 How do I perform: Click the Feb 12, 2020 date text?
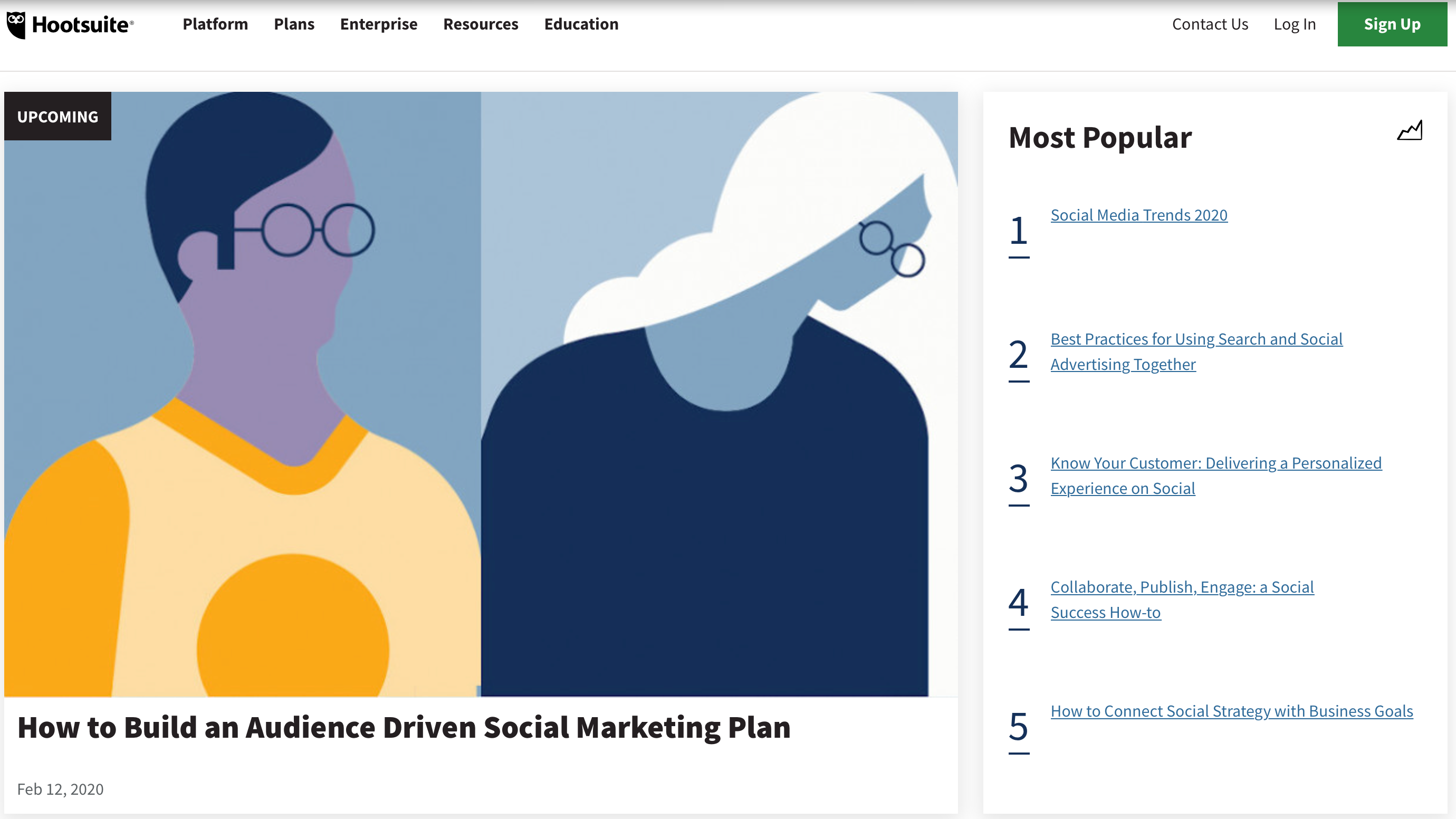(x=61, y=789)
